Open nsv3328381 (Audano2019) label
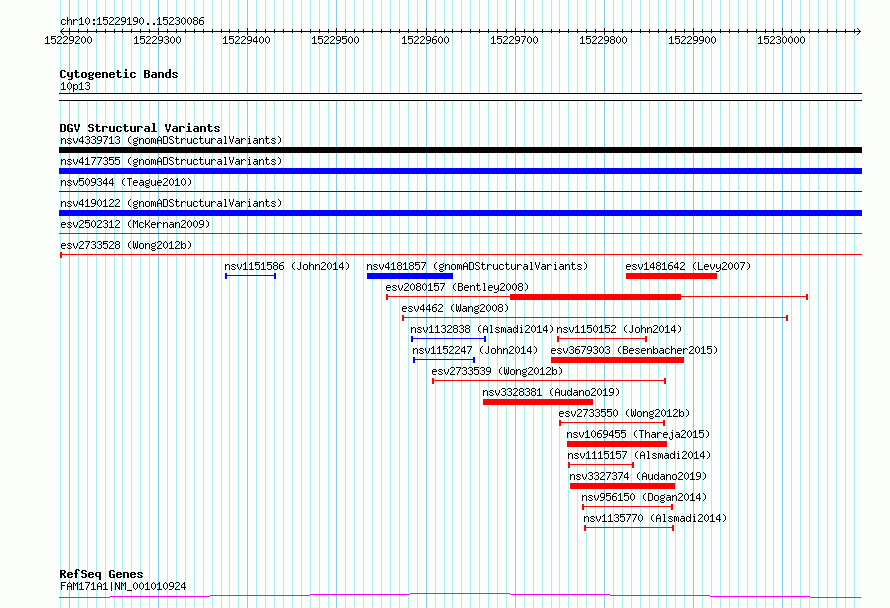890x608 pixels. pyautogui.click(x=551, y=392)
